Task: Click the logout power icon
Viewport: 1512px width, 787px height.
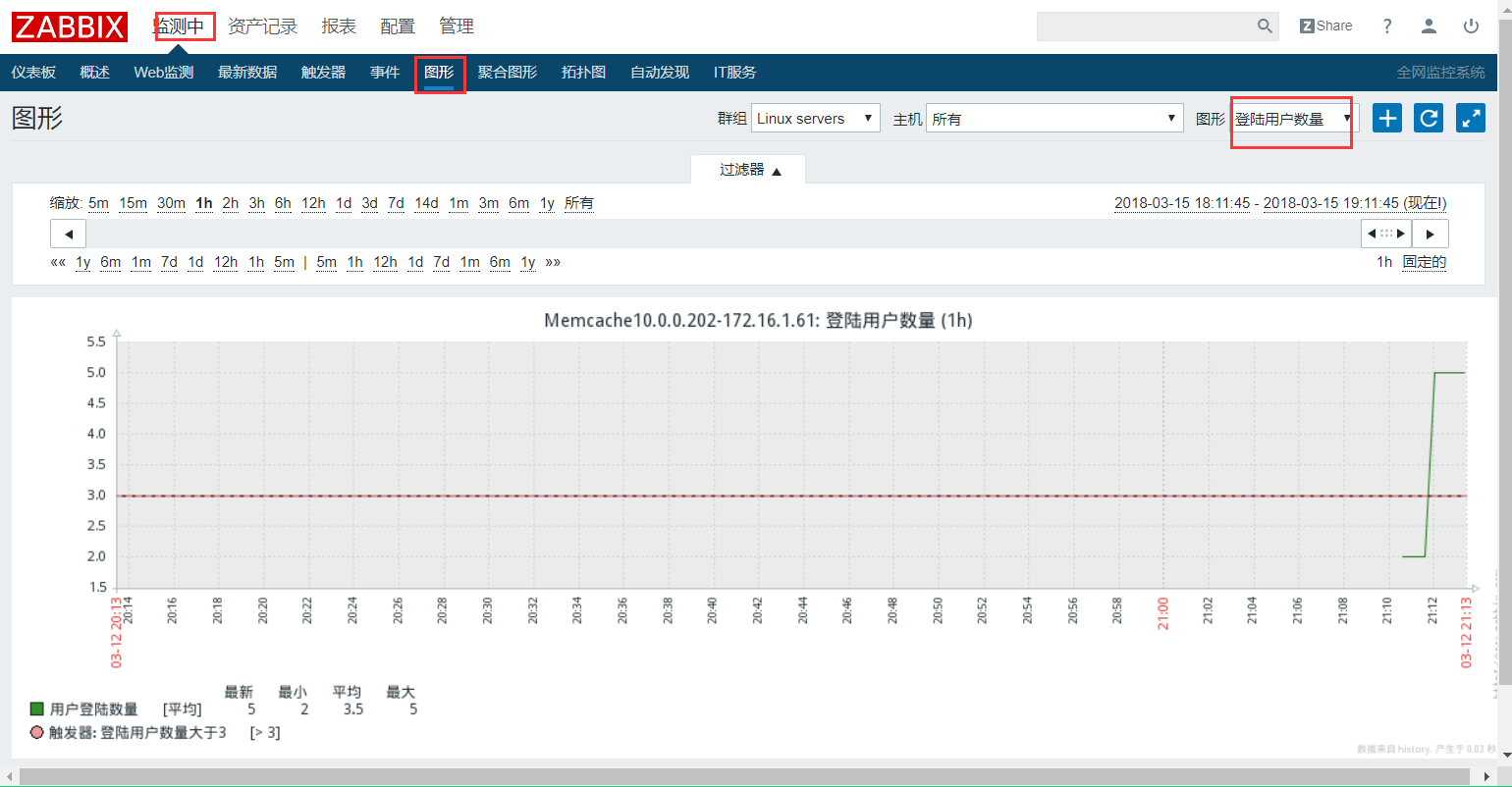Action: click(x=1471, y=26)
